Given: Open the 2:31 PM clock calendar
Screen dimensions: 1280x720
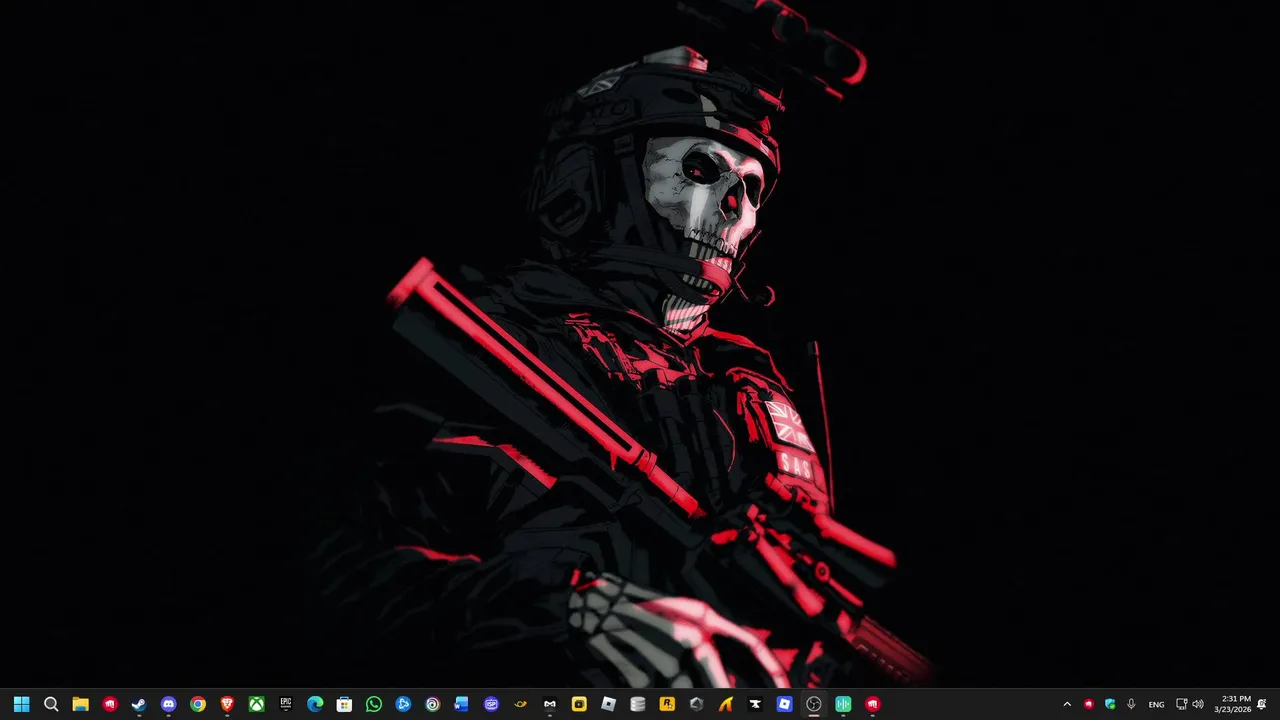Looking at the screenshot, I should pyautogui.click(x=1232, y=704).
